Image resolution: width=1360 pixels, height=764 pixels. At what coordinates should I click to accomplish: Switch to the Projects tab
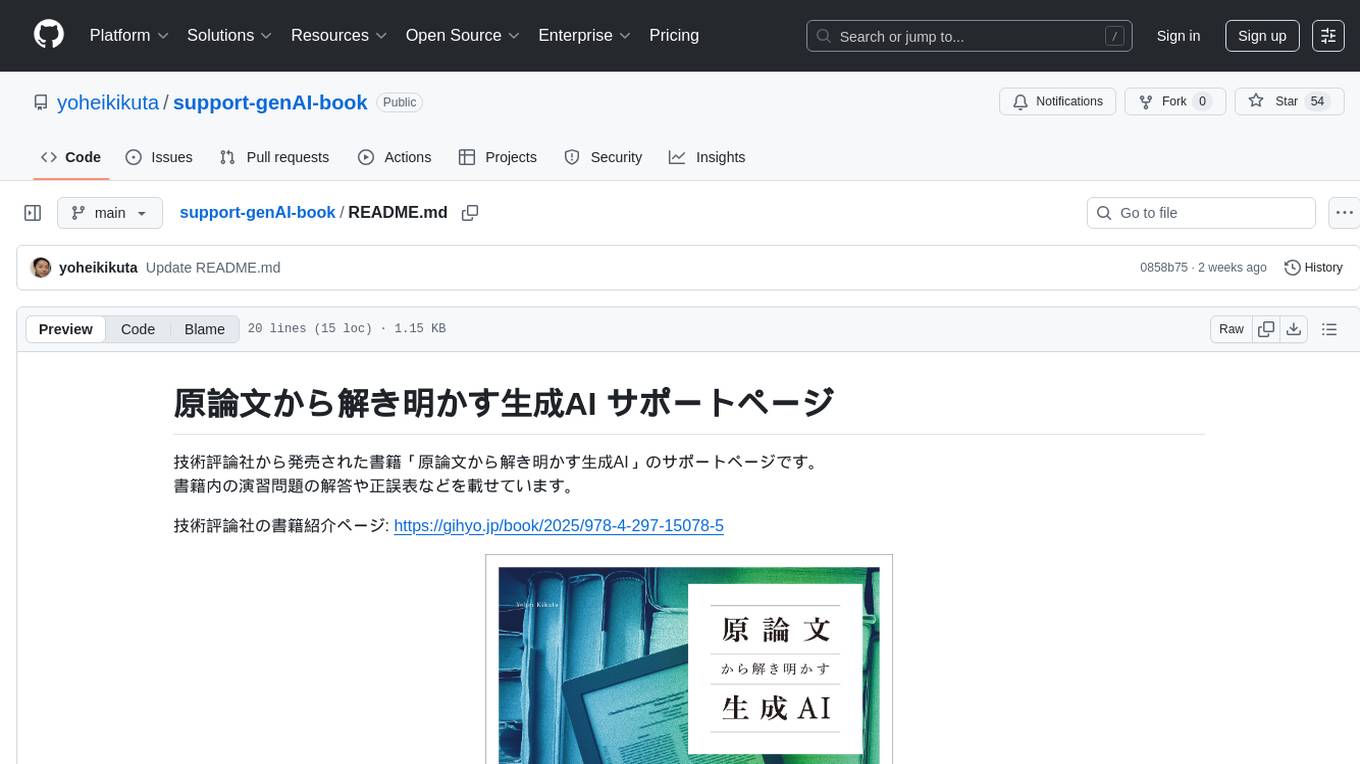pos(498,157)
